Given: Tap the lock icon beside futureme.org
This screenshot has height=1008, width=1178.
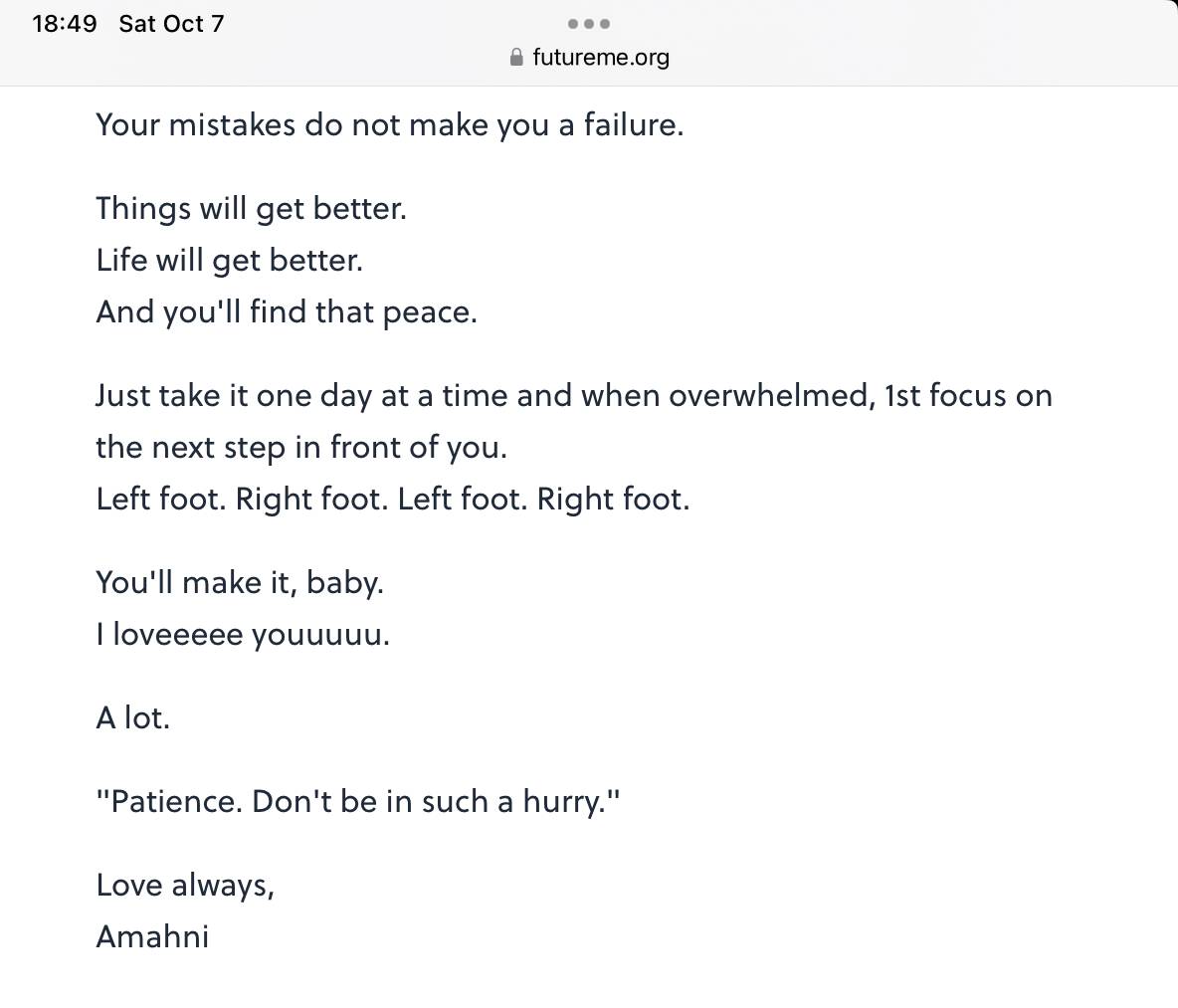Looking at the screenshot, I should pos(516,57).
